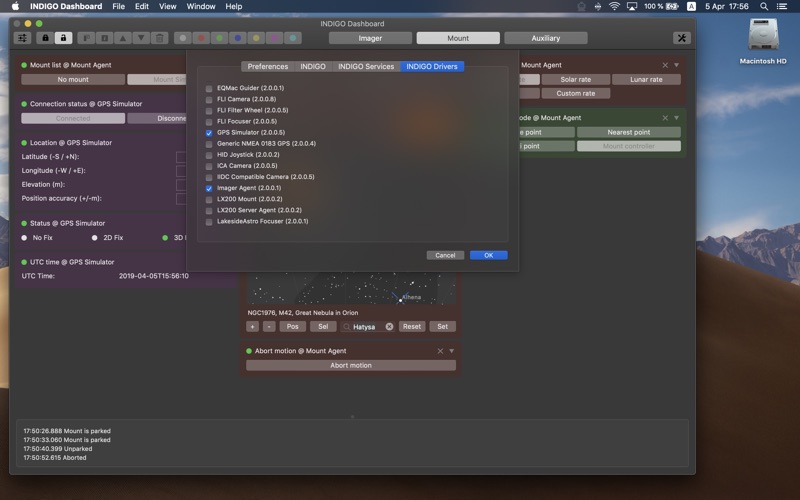Click the Lunar rate button
The image size is (800, 500).
(646, 80)
